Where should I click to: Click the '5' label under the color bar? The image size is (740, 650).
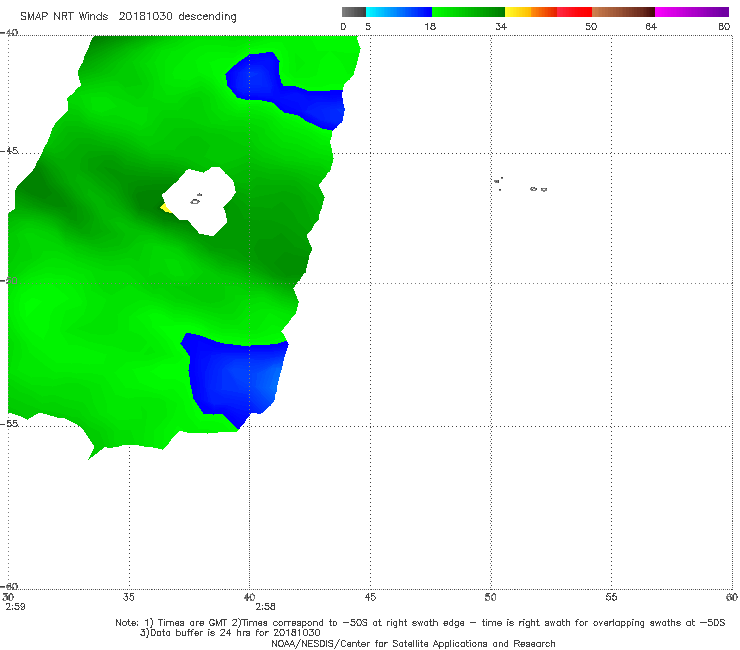(x=368, y=27)
